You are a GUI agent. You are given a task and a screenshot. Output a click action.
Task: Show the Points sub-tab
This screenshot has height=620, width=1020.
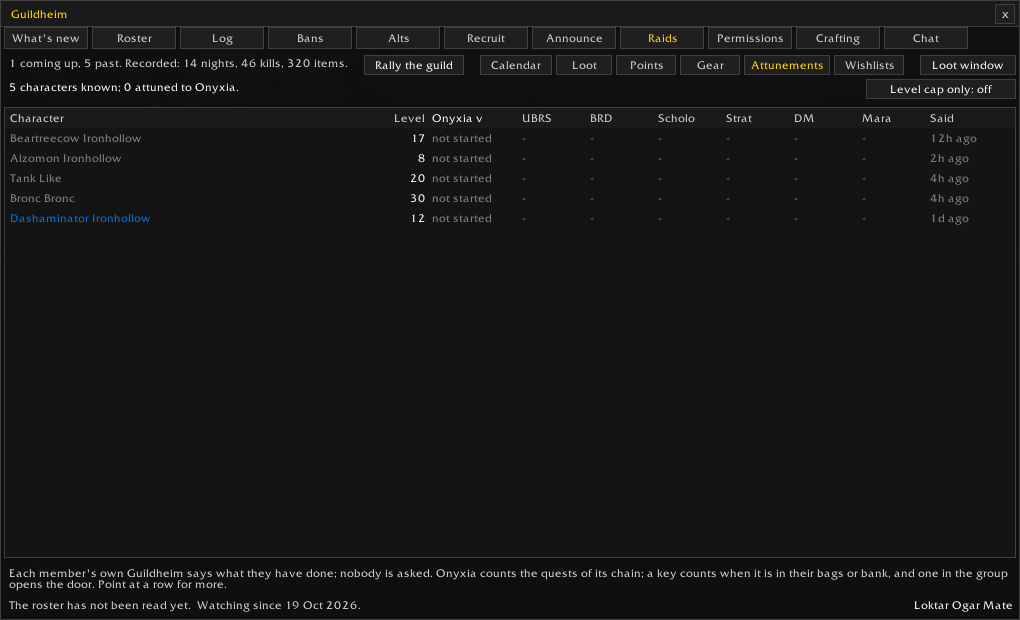point(646,65)
